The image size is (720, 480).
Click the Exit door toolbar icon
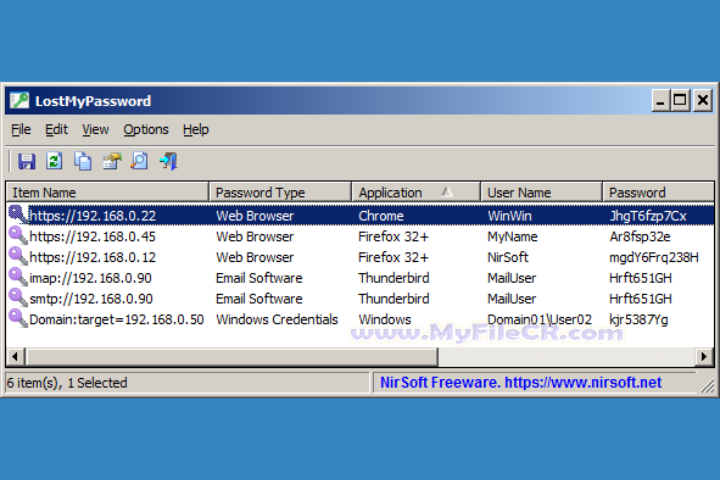169,161
